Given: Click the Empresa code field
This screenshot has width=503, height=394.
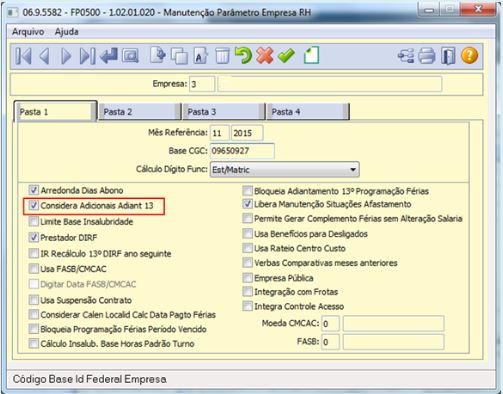Looking at the screenshot, I should tap(202, 84).
